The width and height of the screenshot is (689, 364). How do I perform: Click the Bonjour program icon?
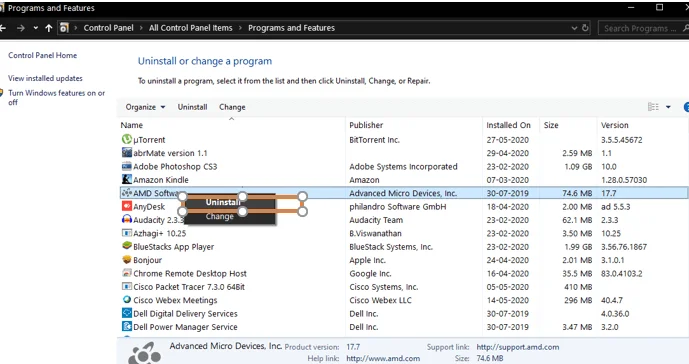127,259
